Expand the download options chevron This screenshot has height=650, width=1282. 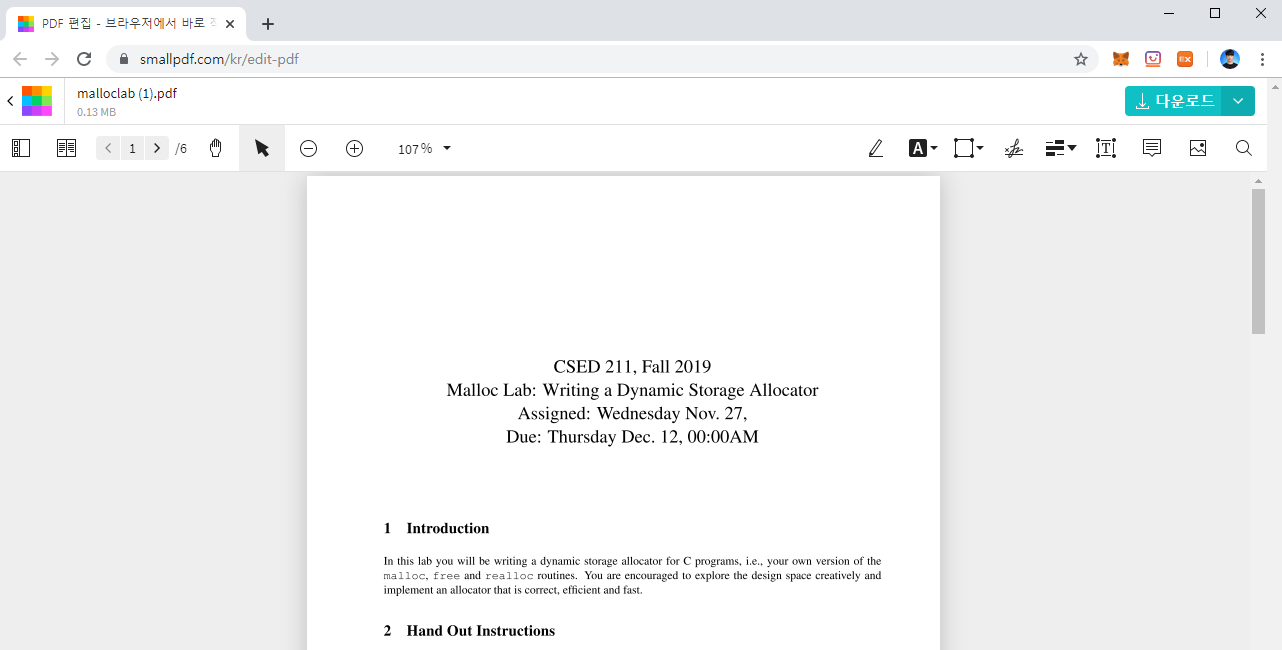[1238, 101]
